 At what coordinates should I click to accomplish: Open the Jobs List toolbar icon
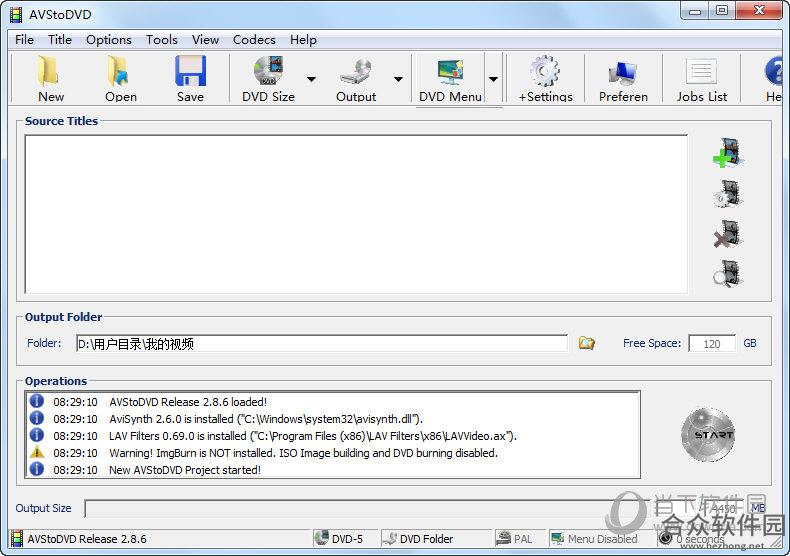(701, 78)
